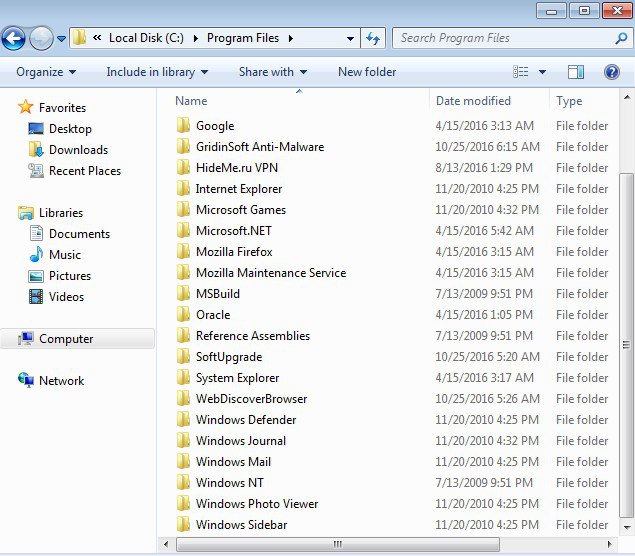
Task: Open the Videos library
Action: tap(66, 297)
